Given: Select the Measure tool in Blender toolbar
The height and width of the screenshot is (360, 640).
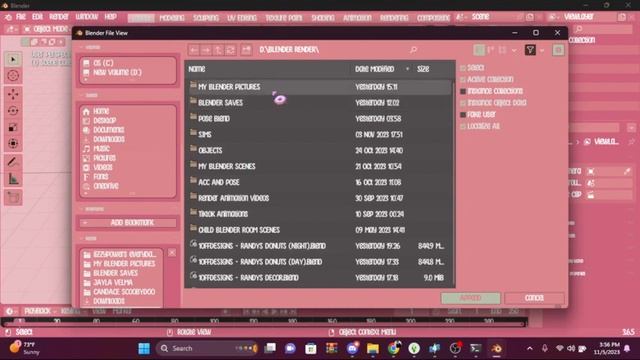Looking at the screenshot, I should click(x=13, y=179).
